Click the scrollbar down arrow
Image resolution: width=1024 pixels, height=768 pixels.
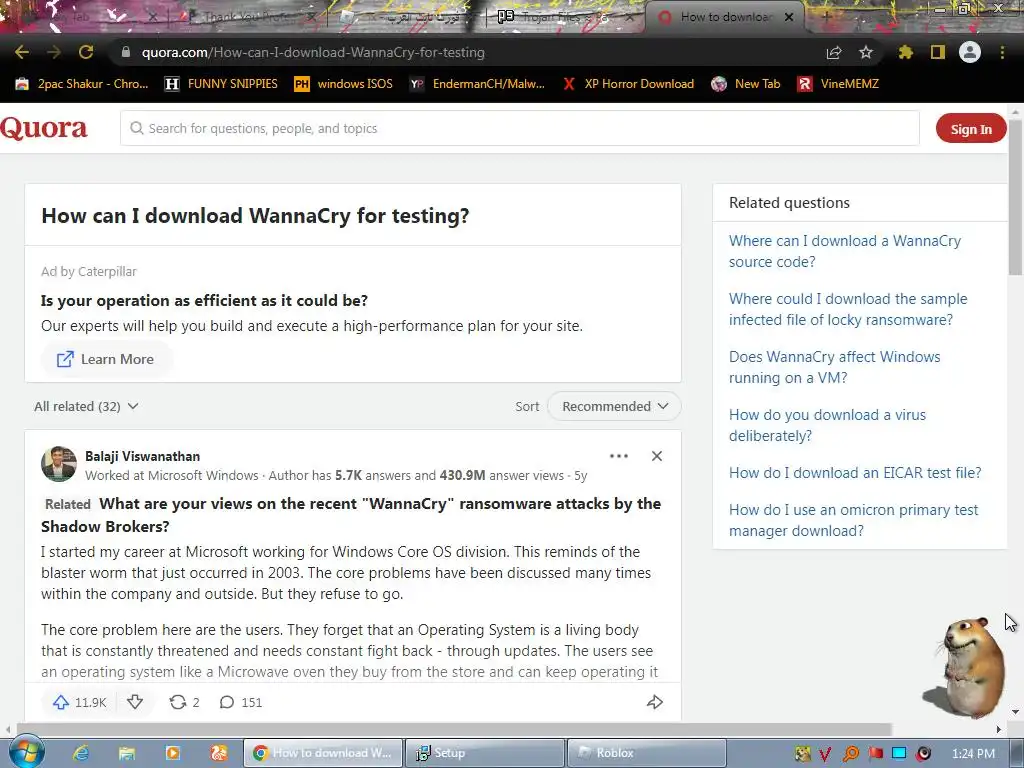coord(1015,712)
